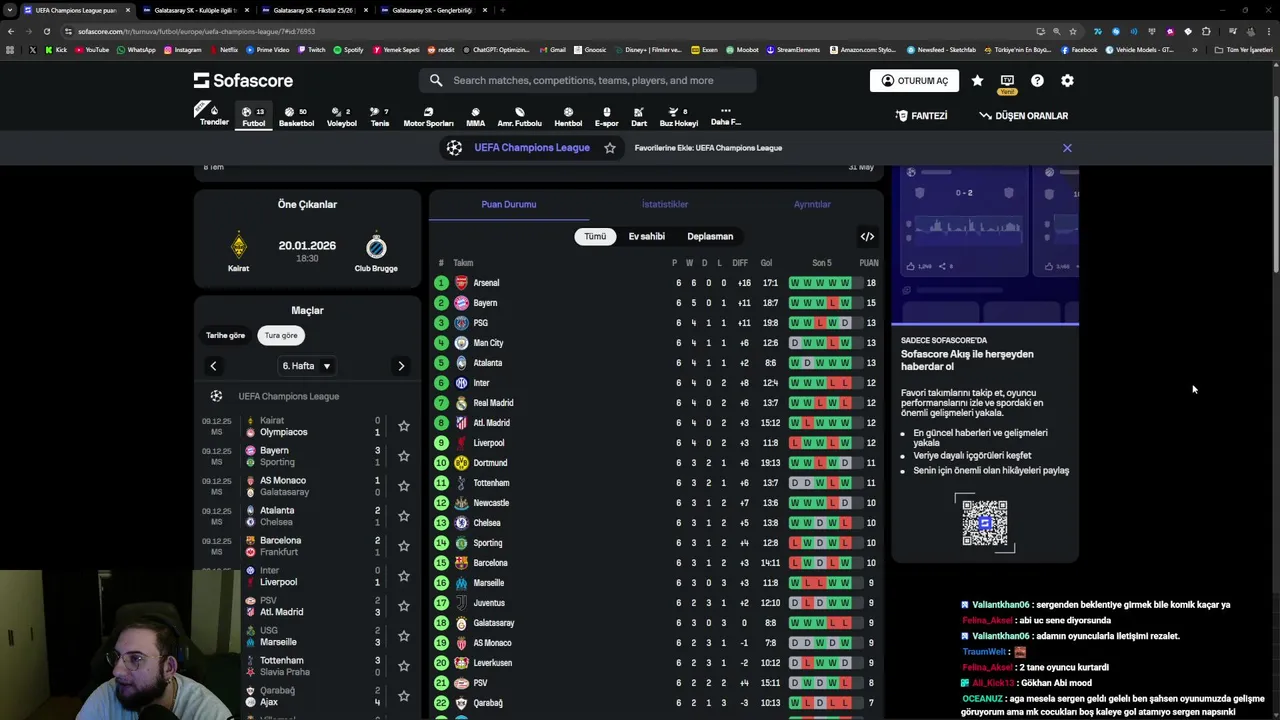Open the Dart category

pyautogui.click(x=639, y=116)
